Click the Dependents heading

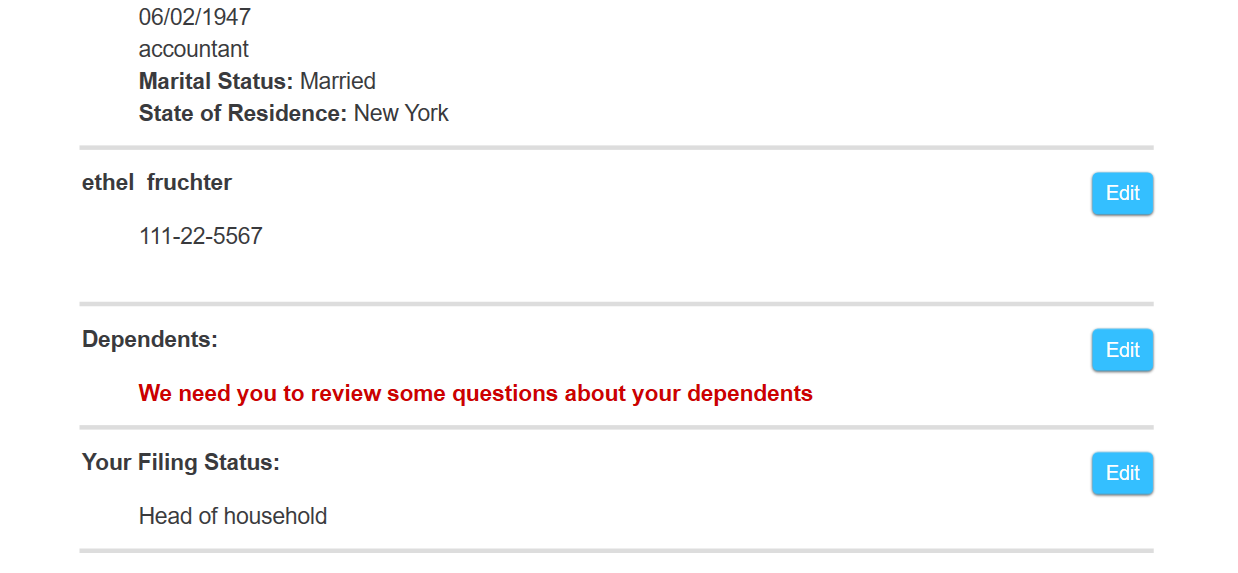point(149,340)
